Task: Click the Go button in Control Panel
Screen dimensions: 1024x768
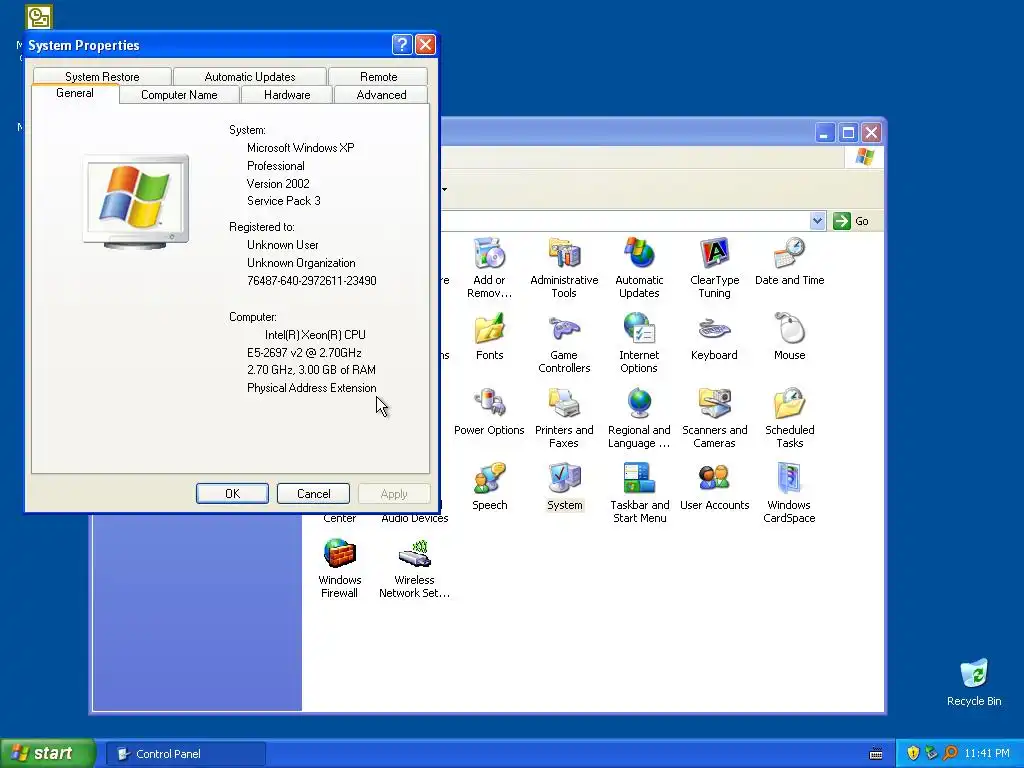Action: point(851,221)
